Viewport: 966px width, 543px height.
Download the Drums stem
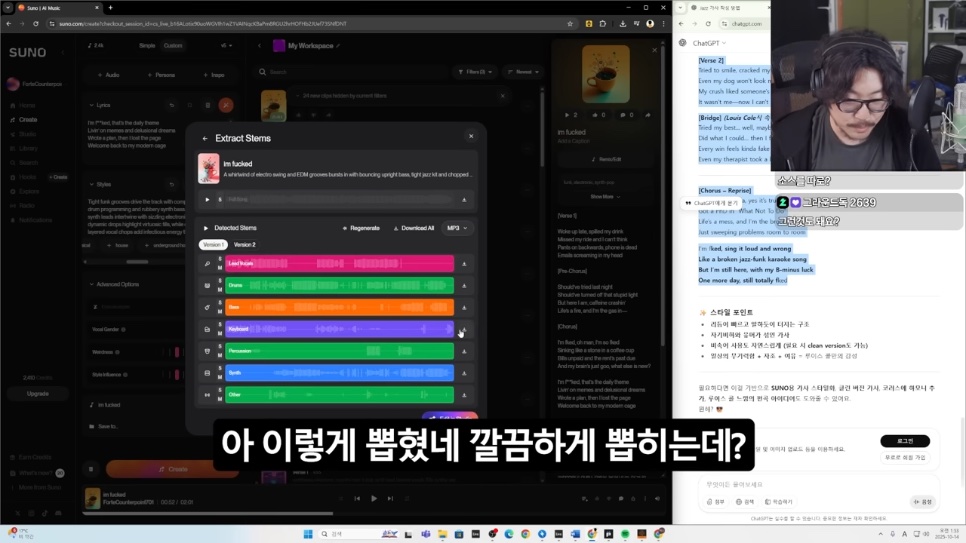click(x=464, y=286)
